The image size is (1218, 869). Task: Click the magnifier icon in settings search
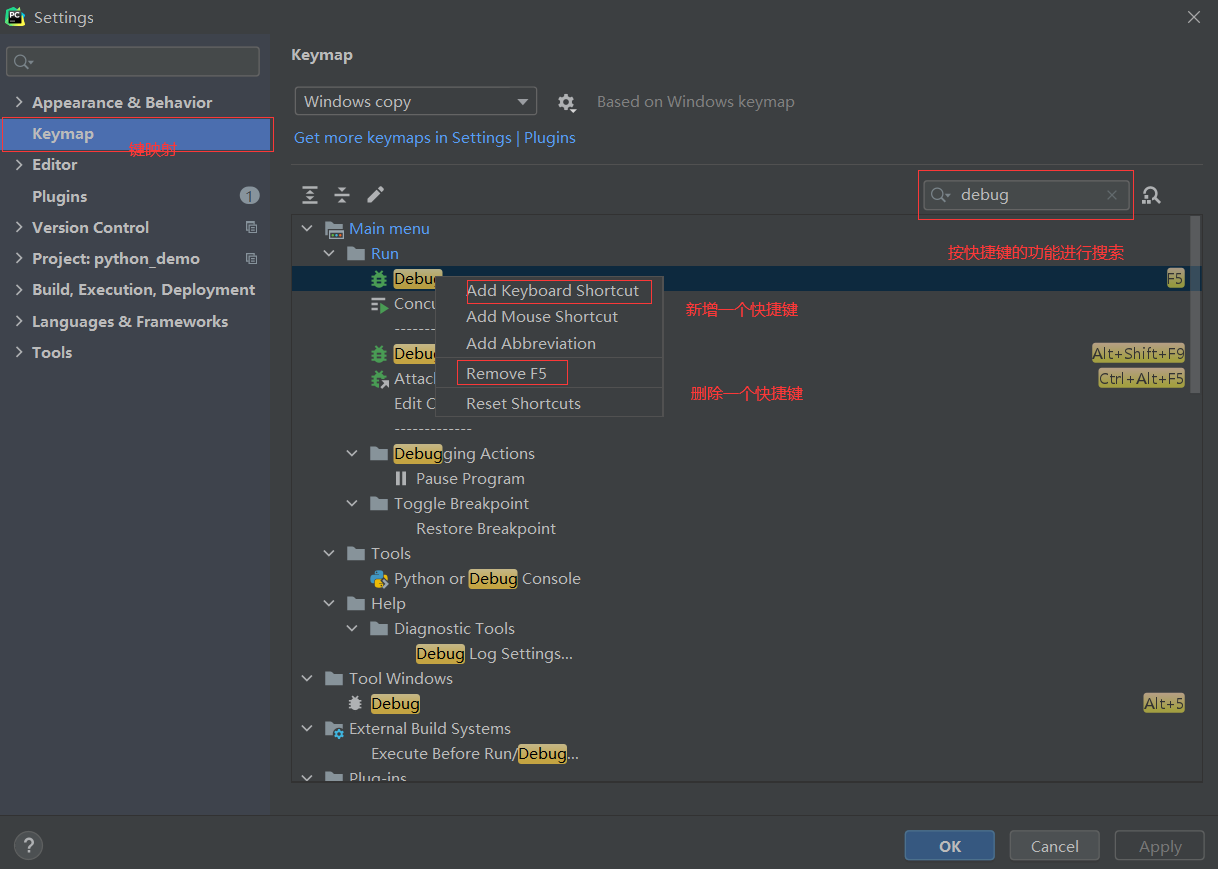23,62
